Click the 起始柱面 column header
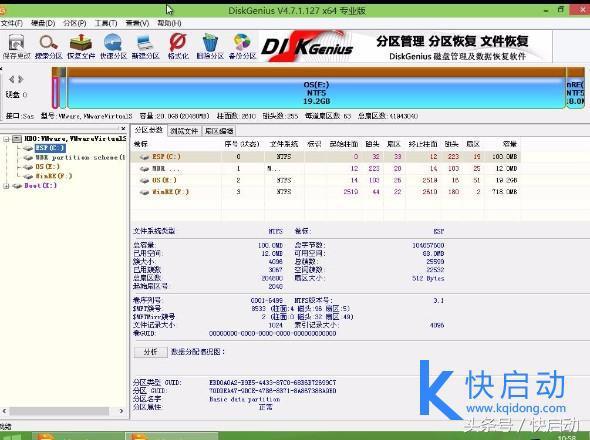Viewport: 590px width, 440px height. [344, 144]
